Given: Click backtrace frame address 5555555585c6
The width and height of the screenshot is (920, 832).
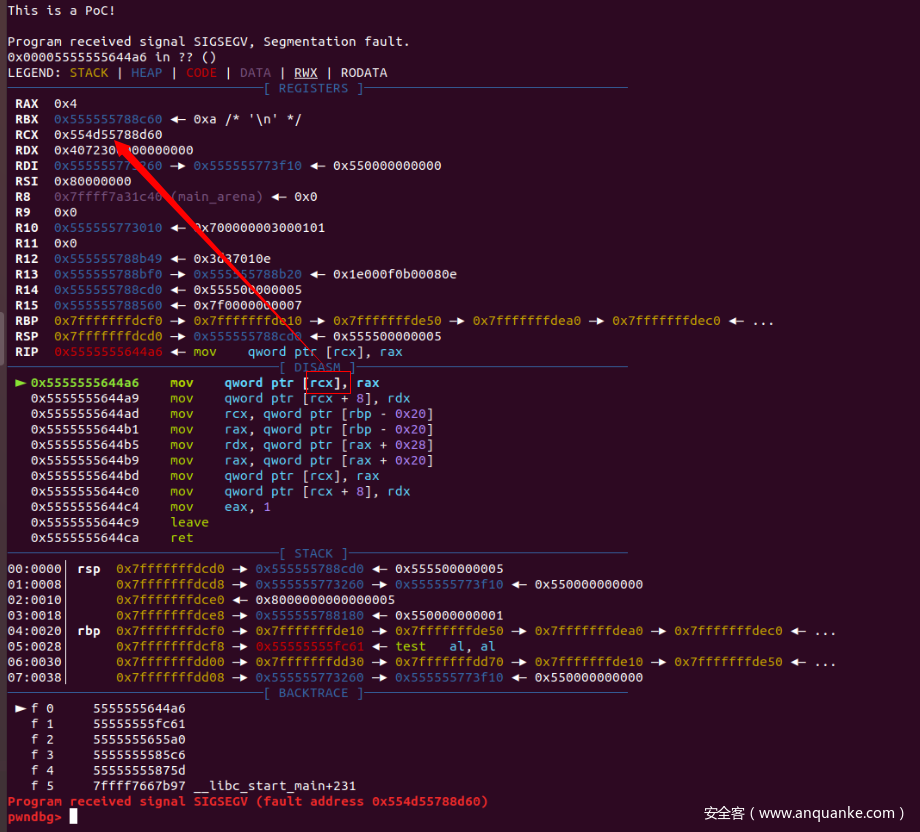Looking at the screenshot, I should click(x=139, y=755).
